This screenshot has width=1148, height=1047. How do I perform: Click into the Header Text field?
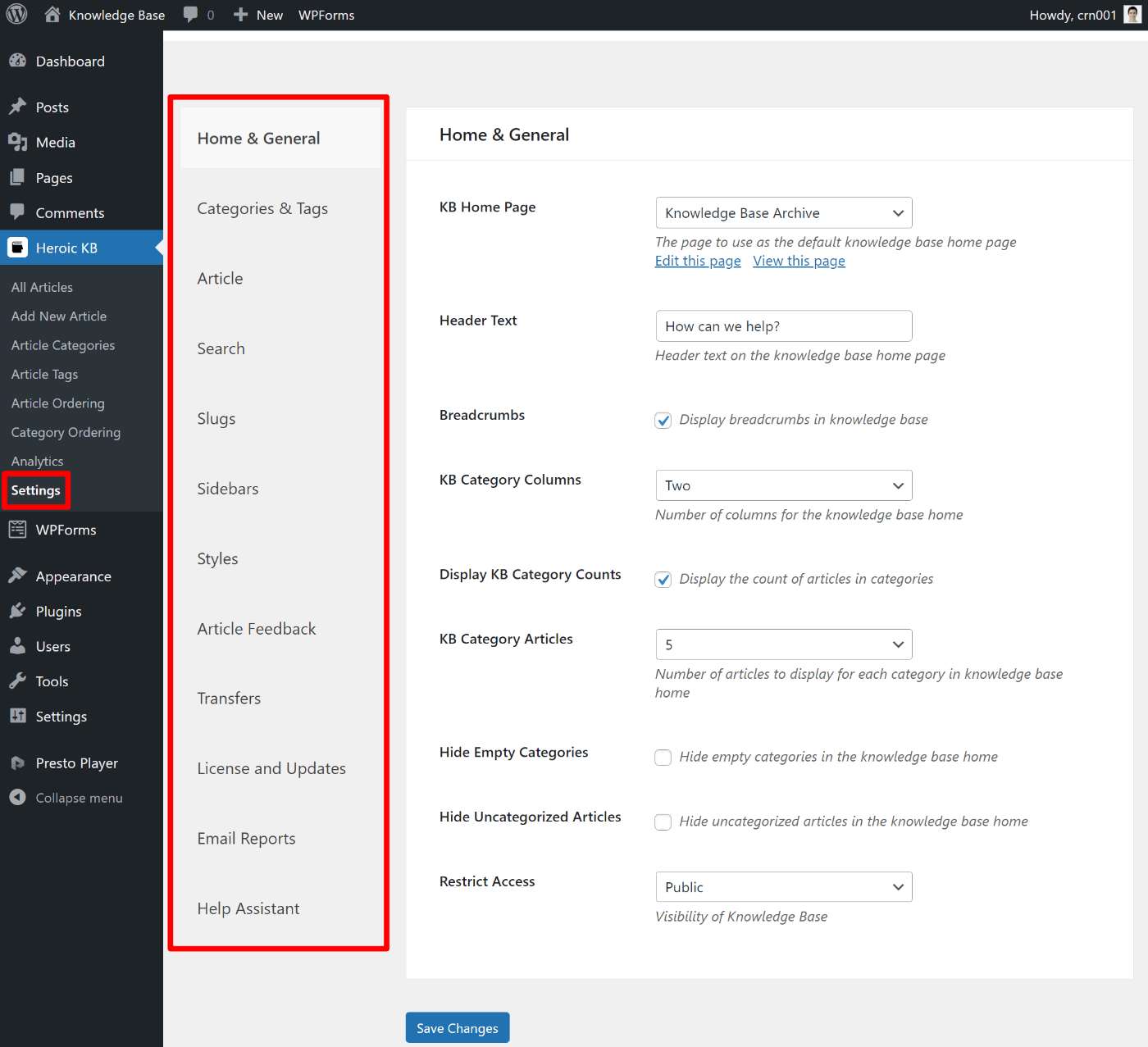coord(783,326)
